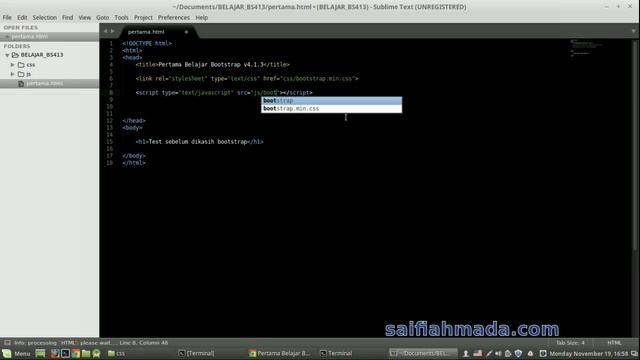Click the DOCTYPE html line
Screen dimensions: 640x360
(147, 43)
